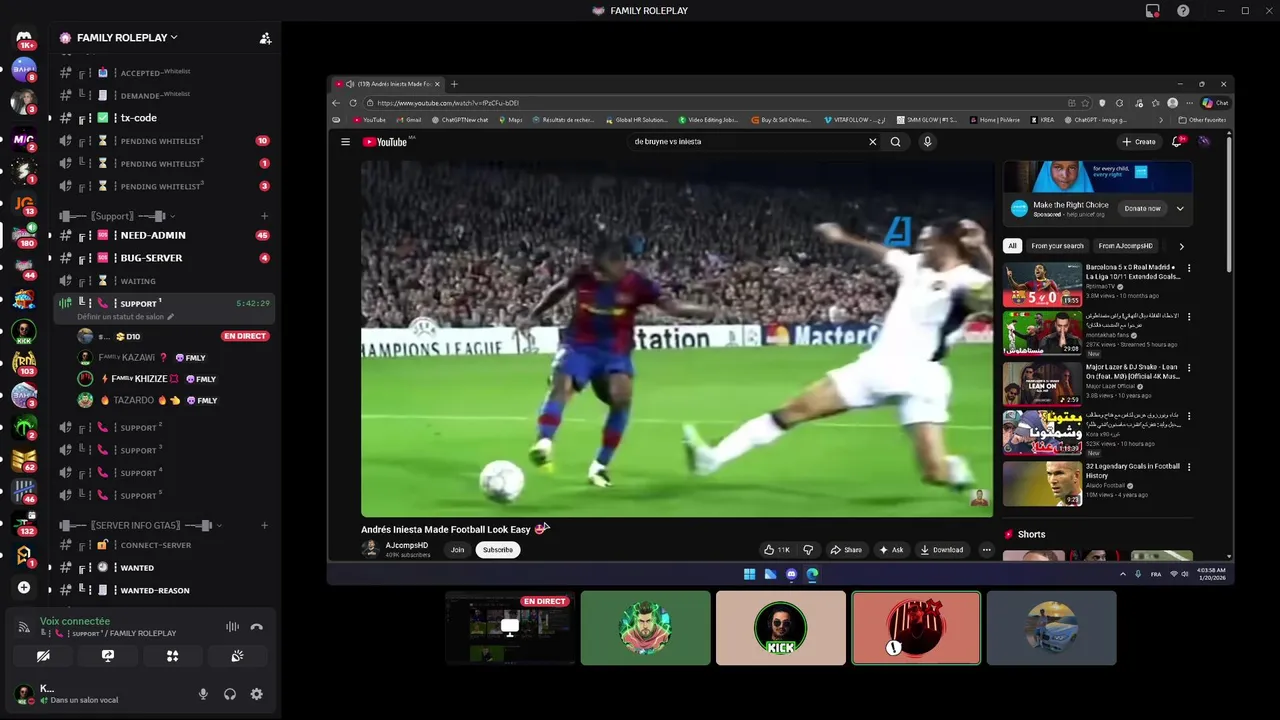Click the share screen button in the voice panel

point(107,656)
